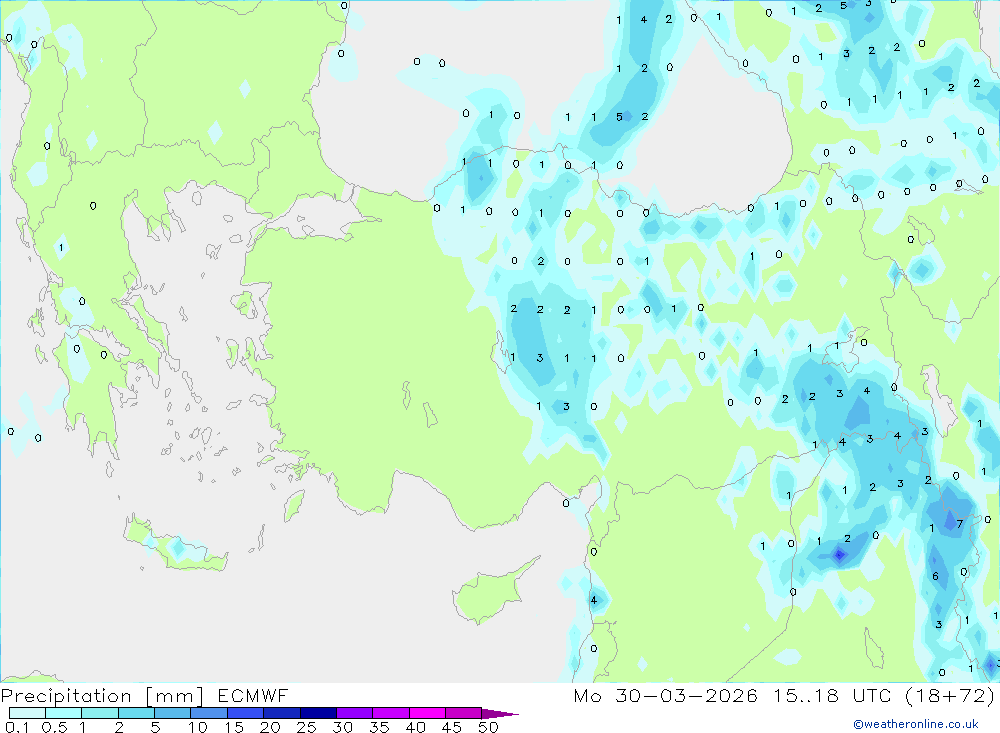Click the '7' precipitation value on map
1000x733 pixels.
point(959,524)
